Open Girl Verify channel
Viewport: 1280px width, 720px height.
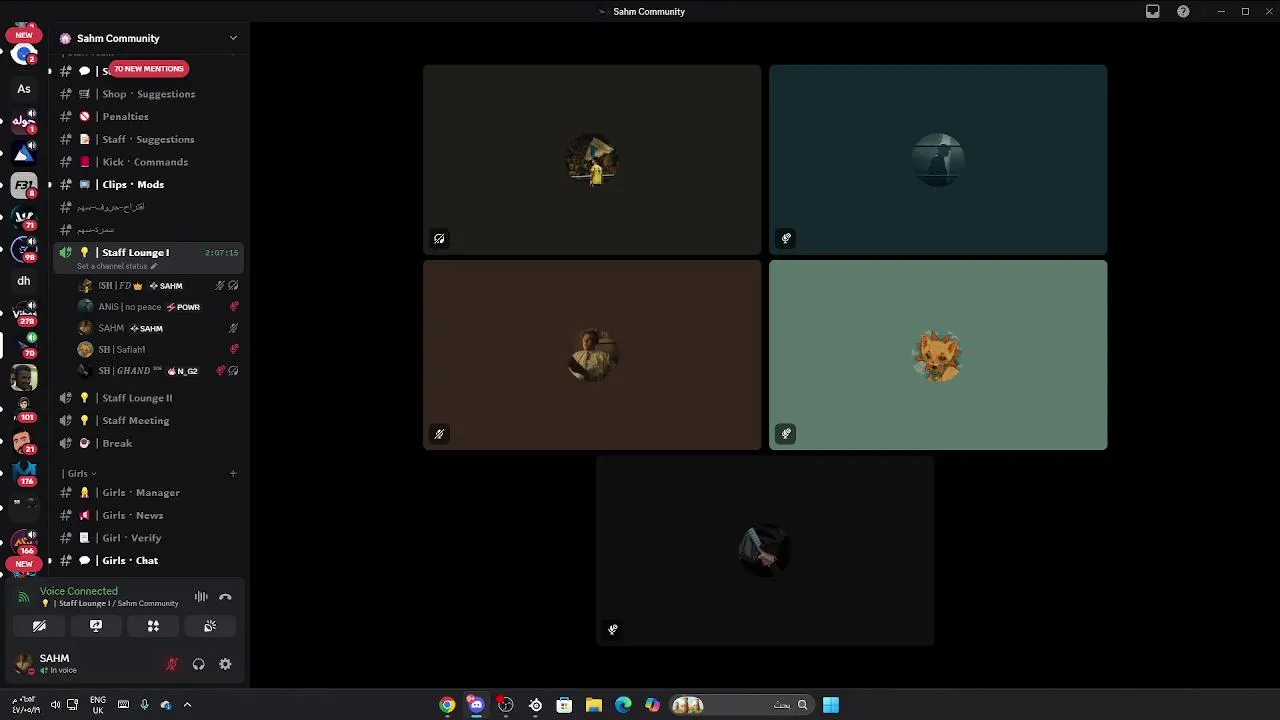click(148, 538)
